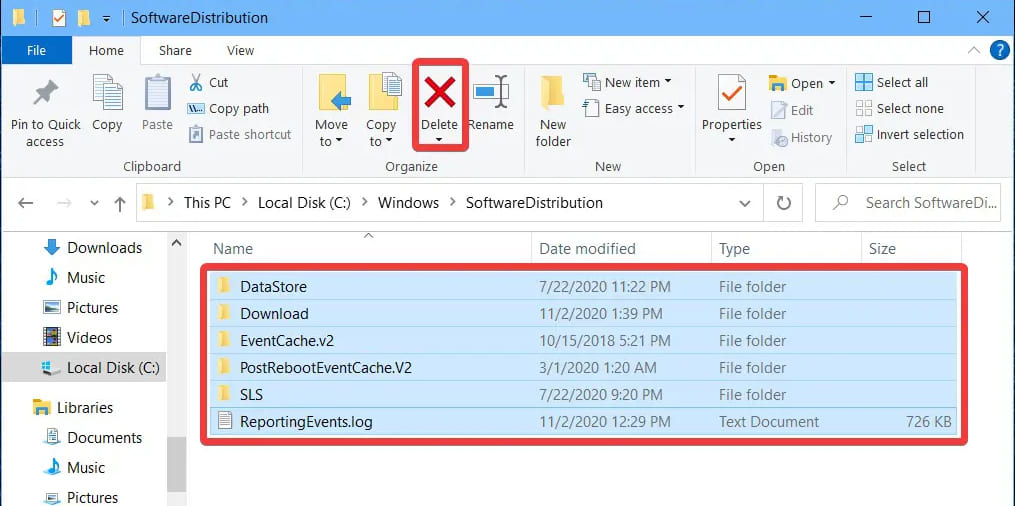
Task: Open Documents under Libraries
Action: (x=92, y=437)
